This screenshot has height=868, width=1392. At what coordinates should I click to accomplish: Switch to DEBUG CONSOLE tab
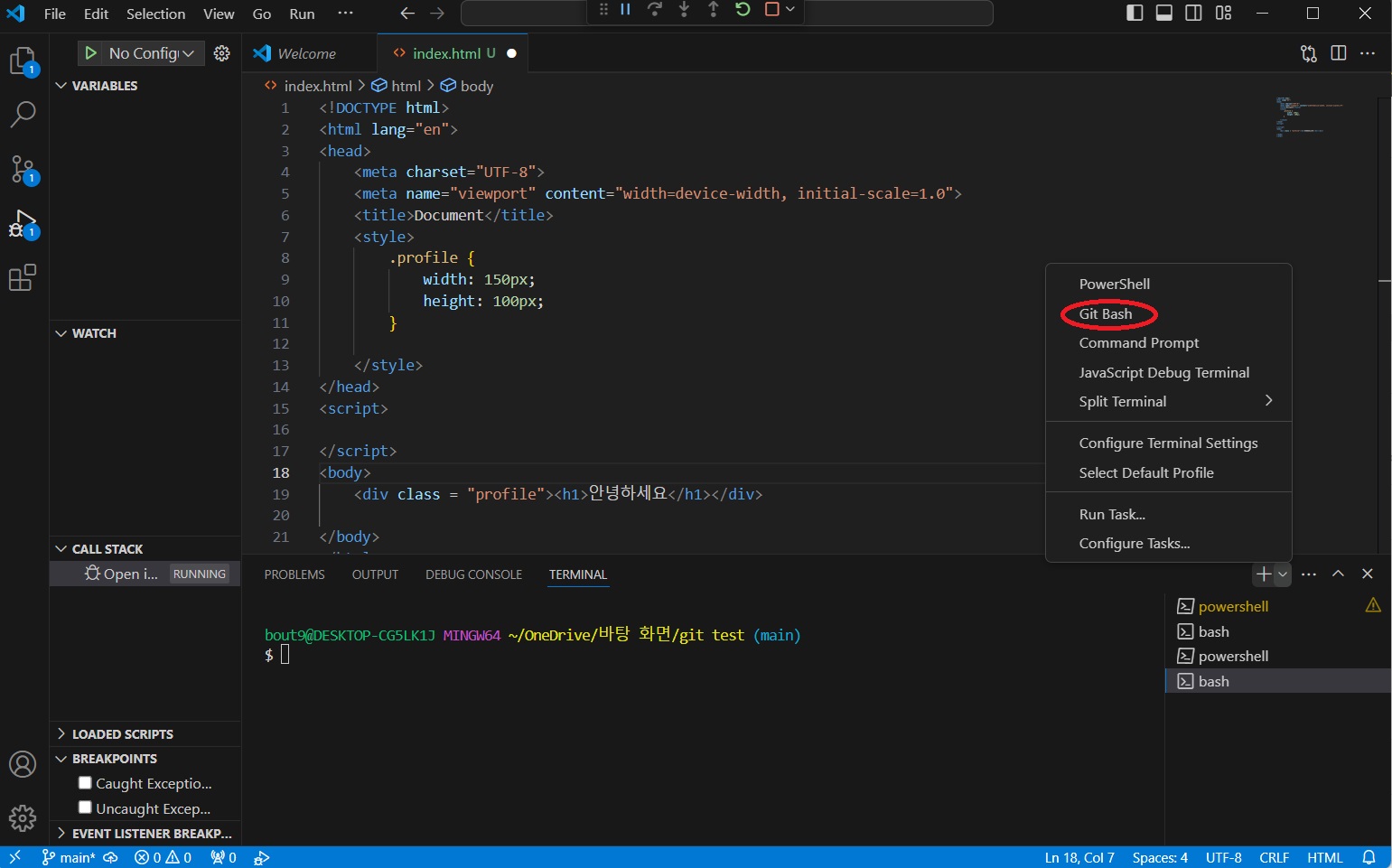point(473,574)
